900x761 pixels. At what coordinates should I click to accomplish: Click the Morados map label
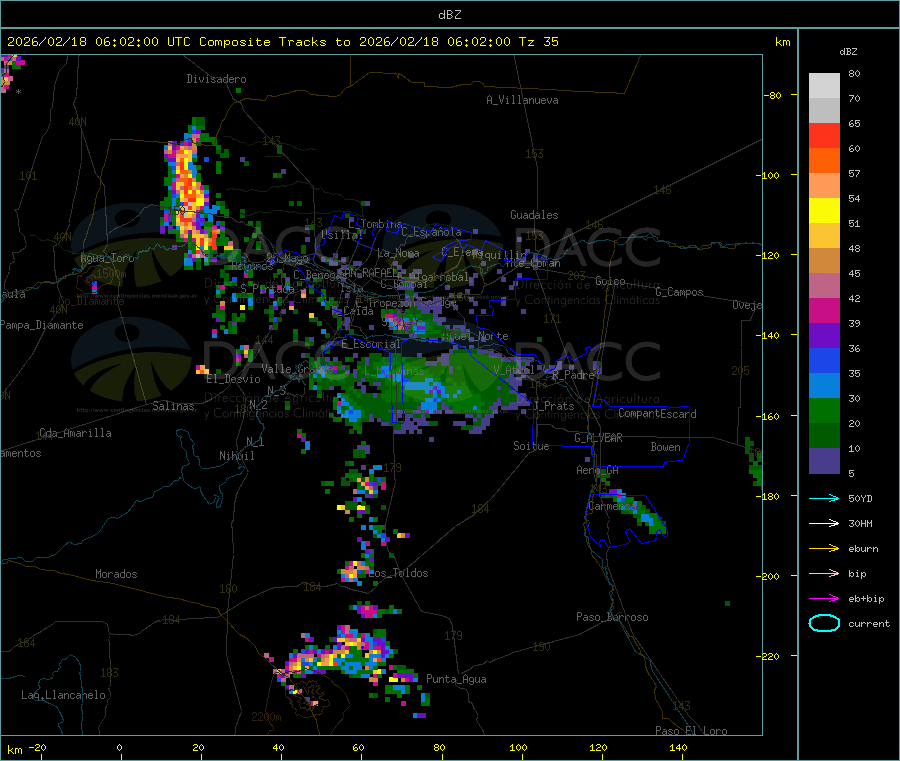point(117,574)
